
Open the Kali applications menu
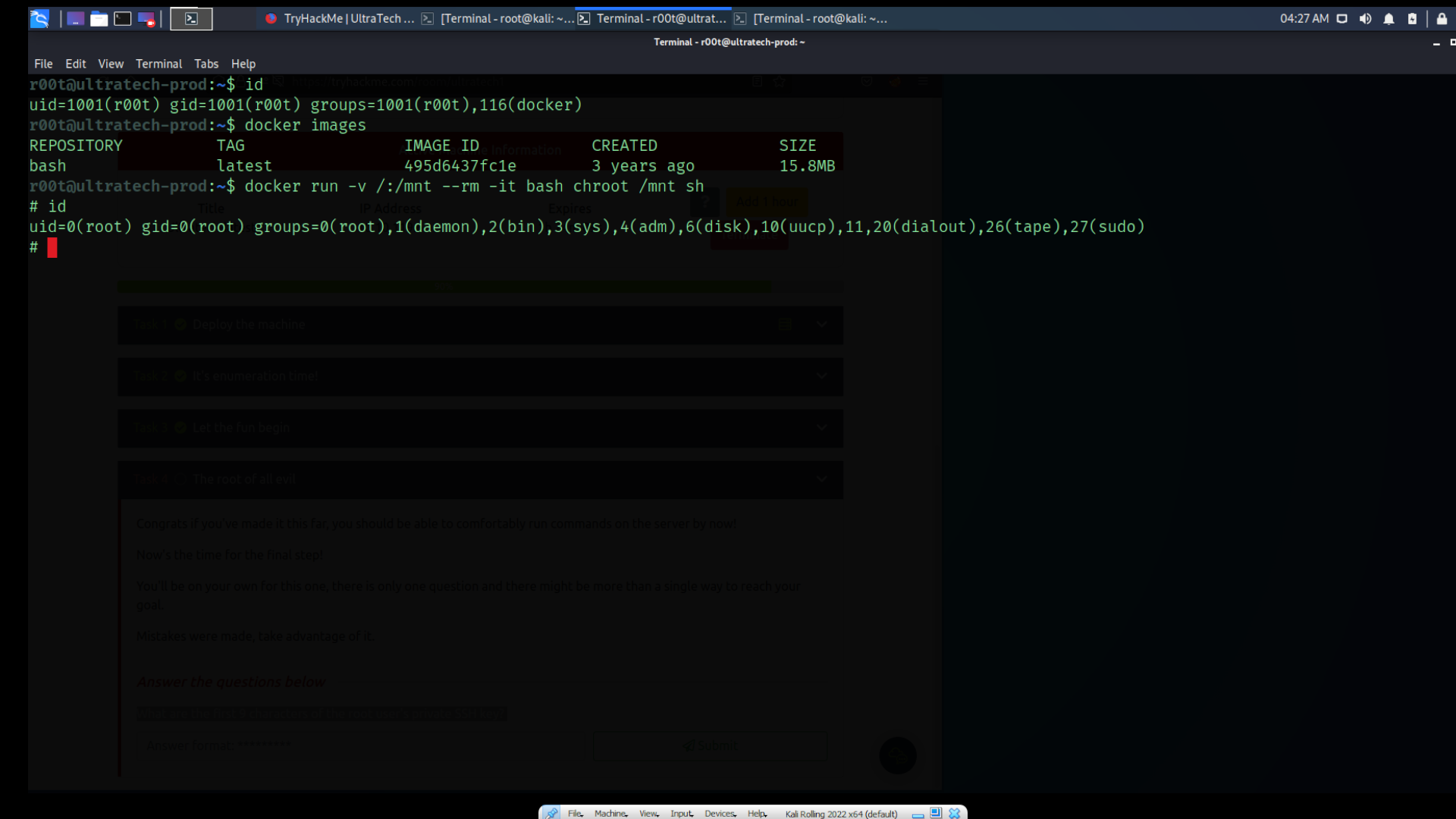pos(39,19)
